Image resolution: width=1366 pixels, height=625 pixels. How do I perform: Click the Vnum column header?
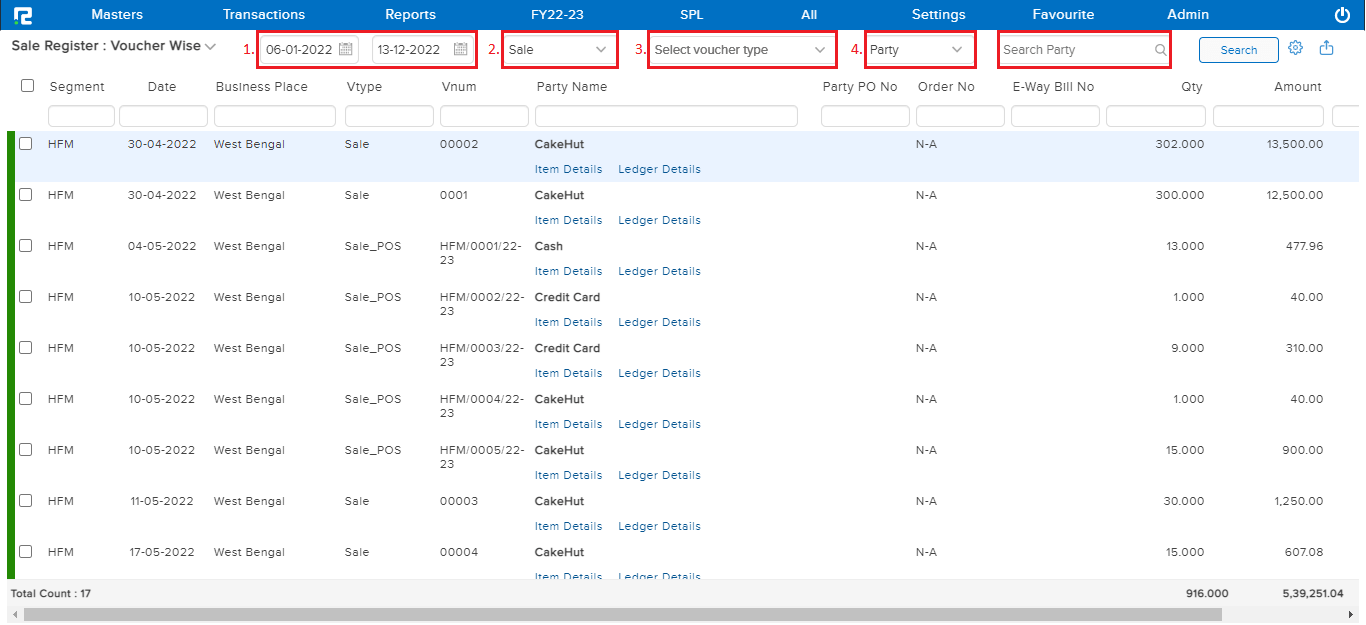[x=459, y=87]
